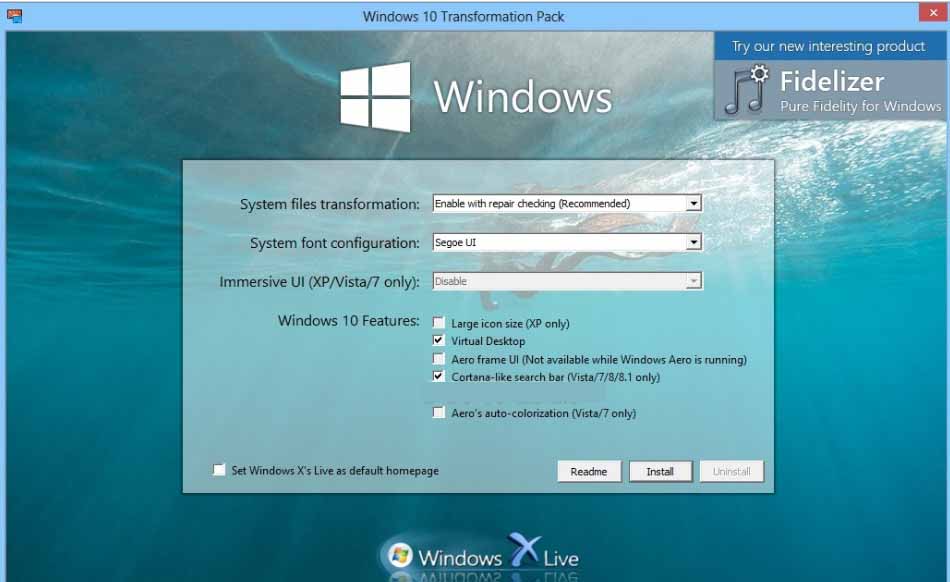Uncheck Cortana-like search bar option
This screenshot has height=582, width=950.
[439, 376]
